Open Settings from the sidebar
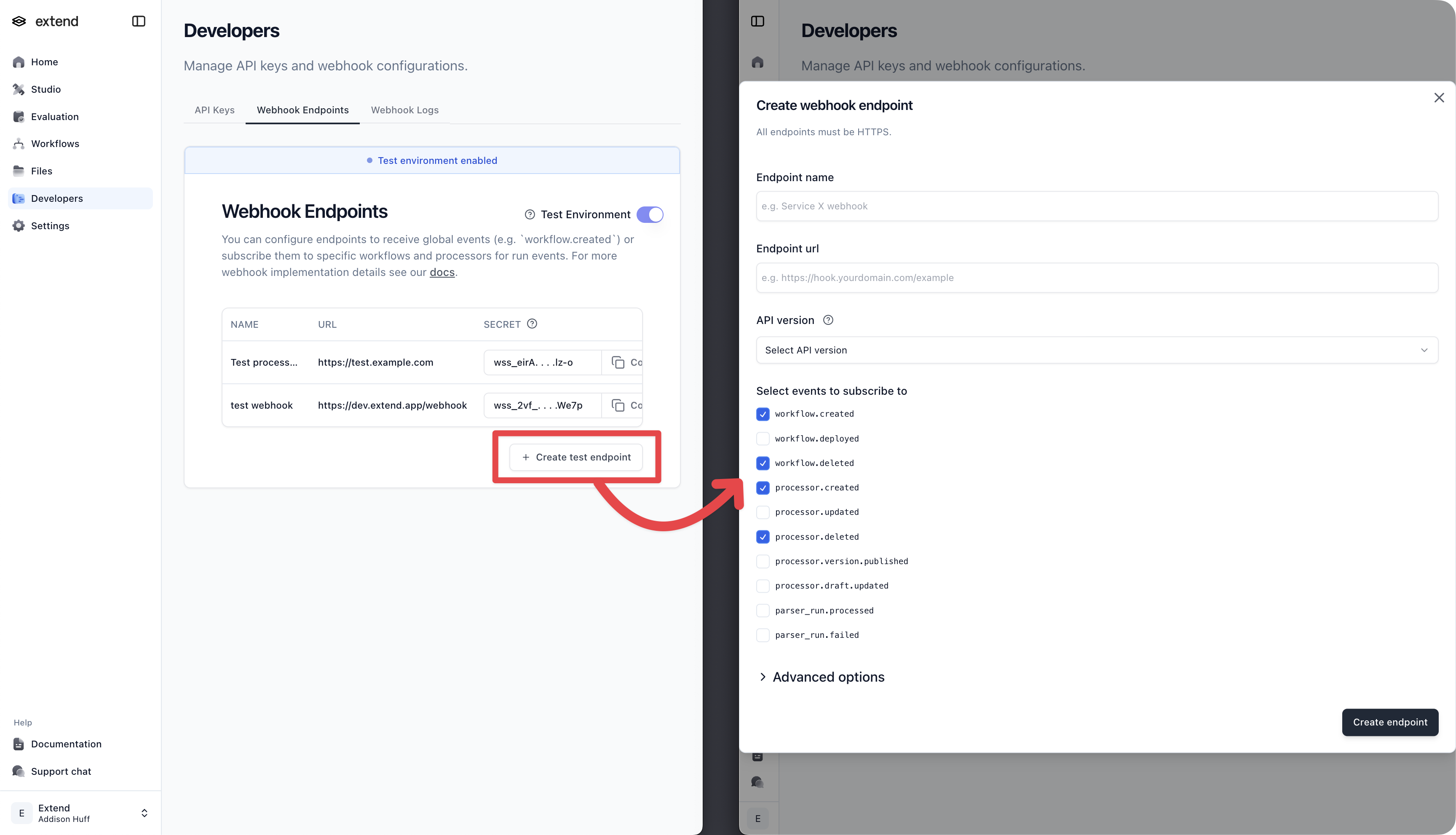Screen dimensions: 1456x835 tap(49, 226)
